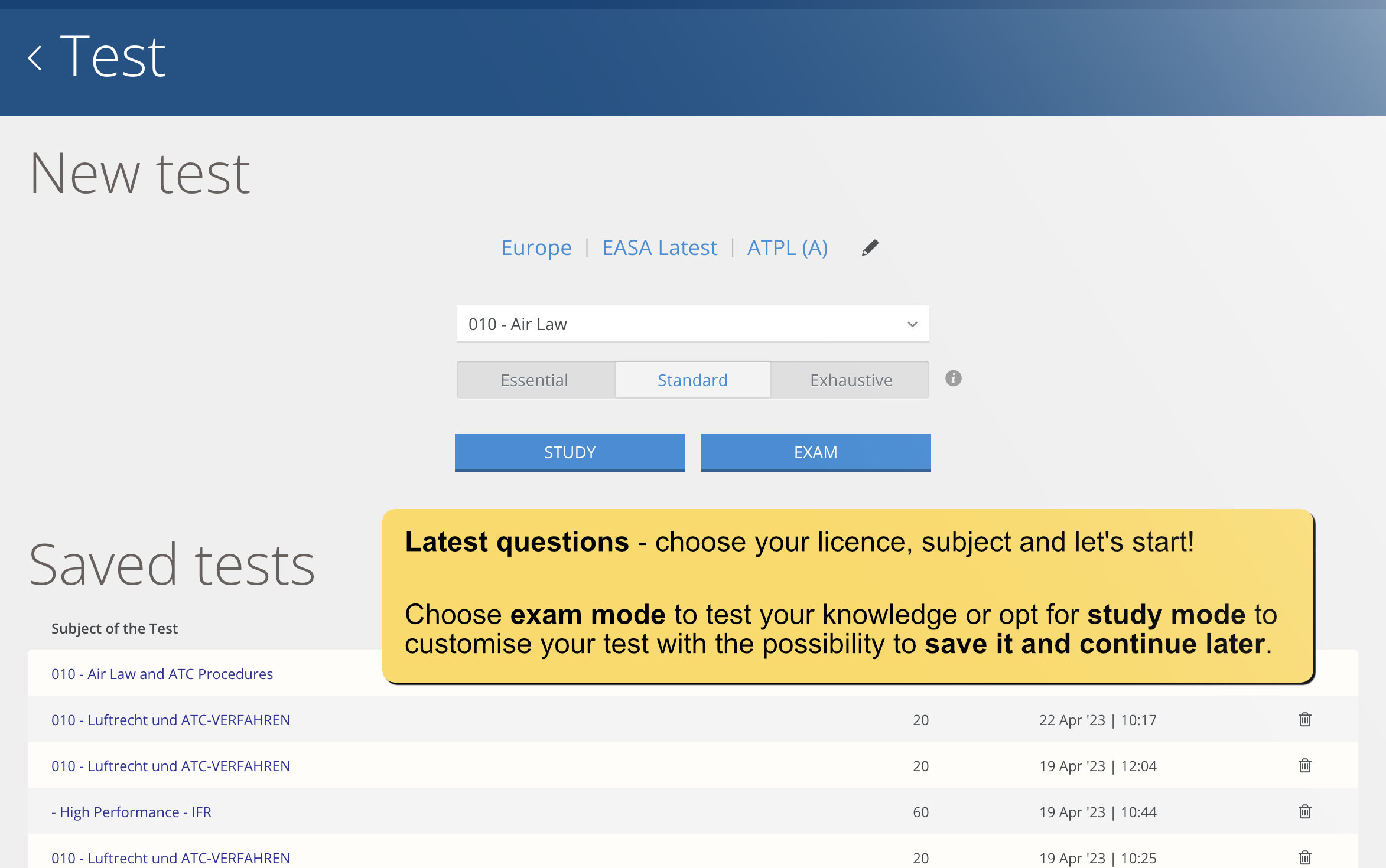Open the High Performance - IFR saved test

[x=131, y=812]
